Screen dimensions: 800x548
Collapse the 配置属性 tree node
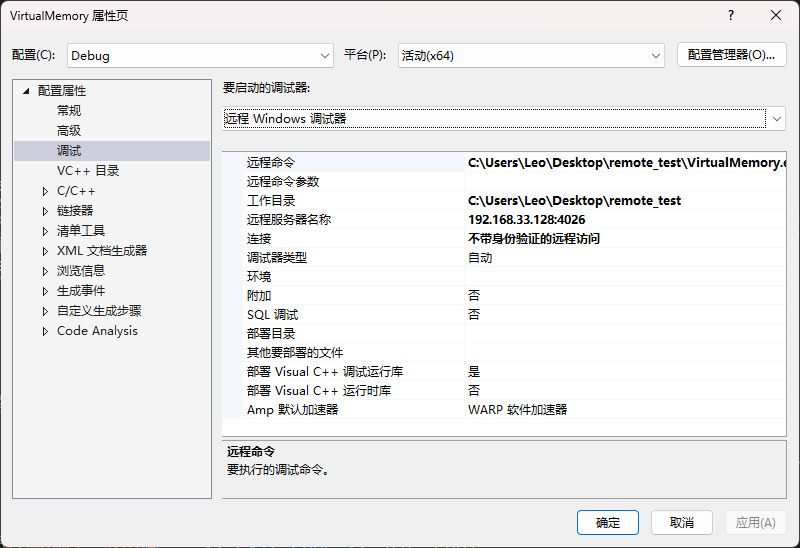click(x=26, y=91)
